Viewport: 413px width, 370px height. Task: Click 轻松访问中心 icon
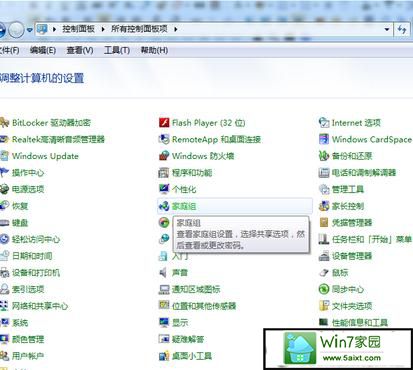[4, 239]
